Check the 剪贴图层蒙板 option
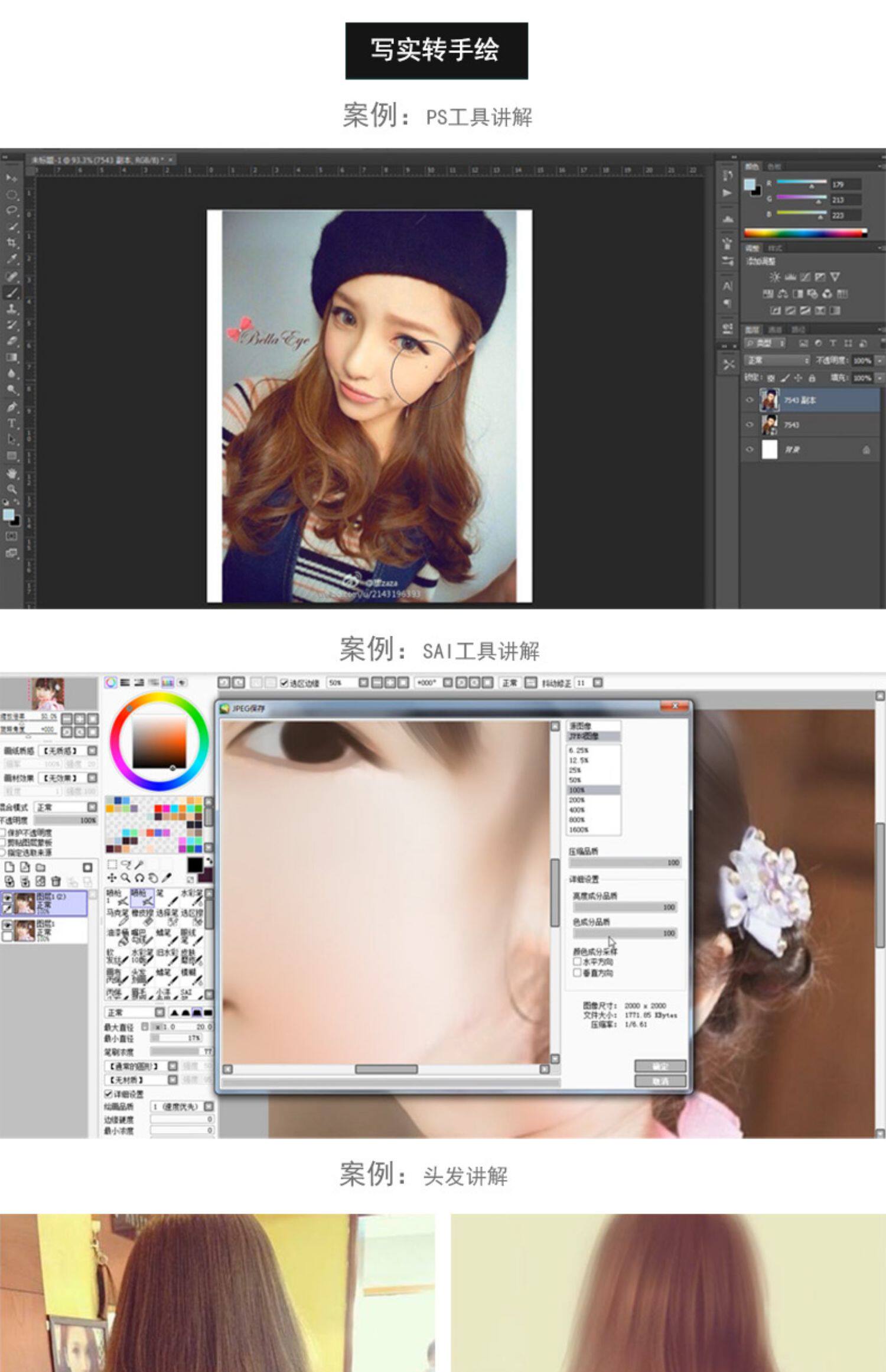The width and height of the screenshot is (886, 1372). [x=3, y=842]
